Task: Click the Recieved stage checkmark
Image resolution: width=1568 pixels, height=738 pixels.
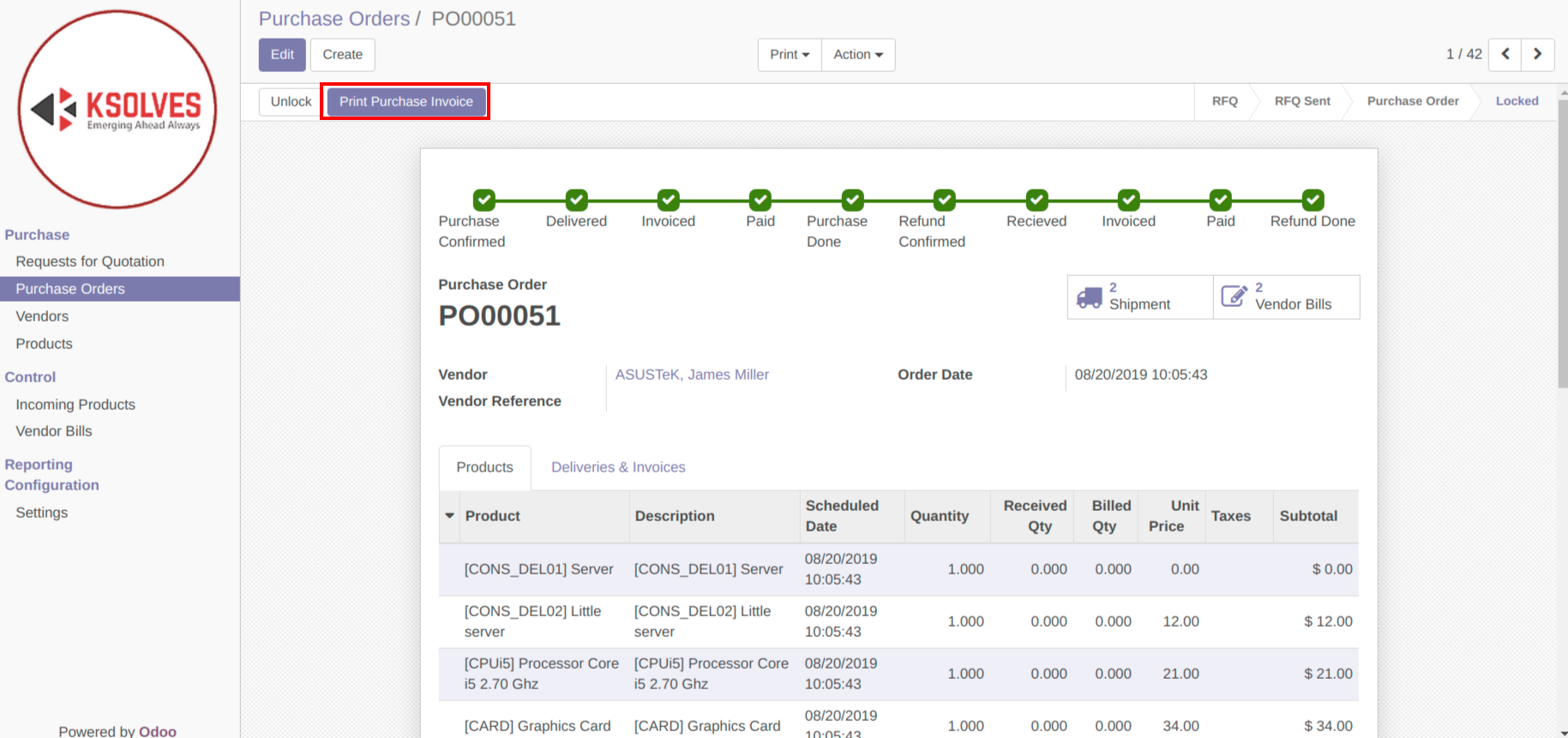Action: pyautogui.click(x=1036, y=200)
